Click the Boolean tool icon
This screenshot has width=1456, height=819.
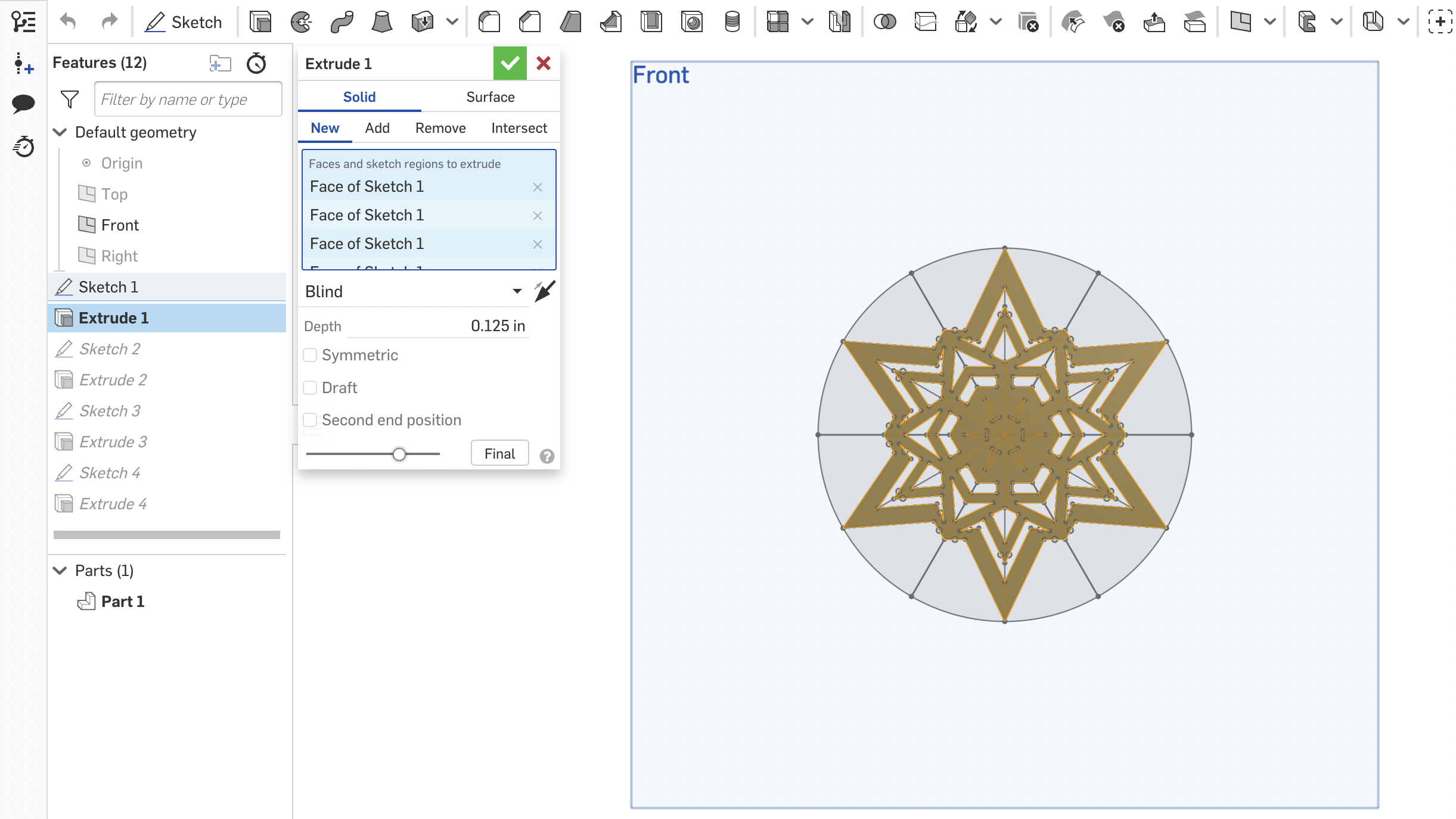884,22
